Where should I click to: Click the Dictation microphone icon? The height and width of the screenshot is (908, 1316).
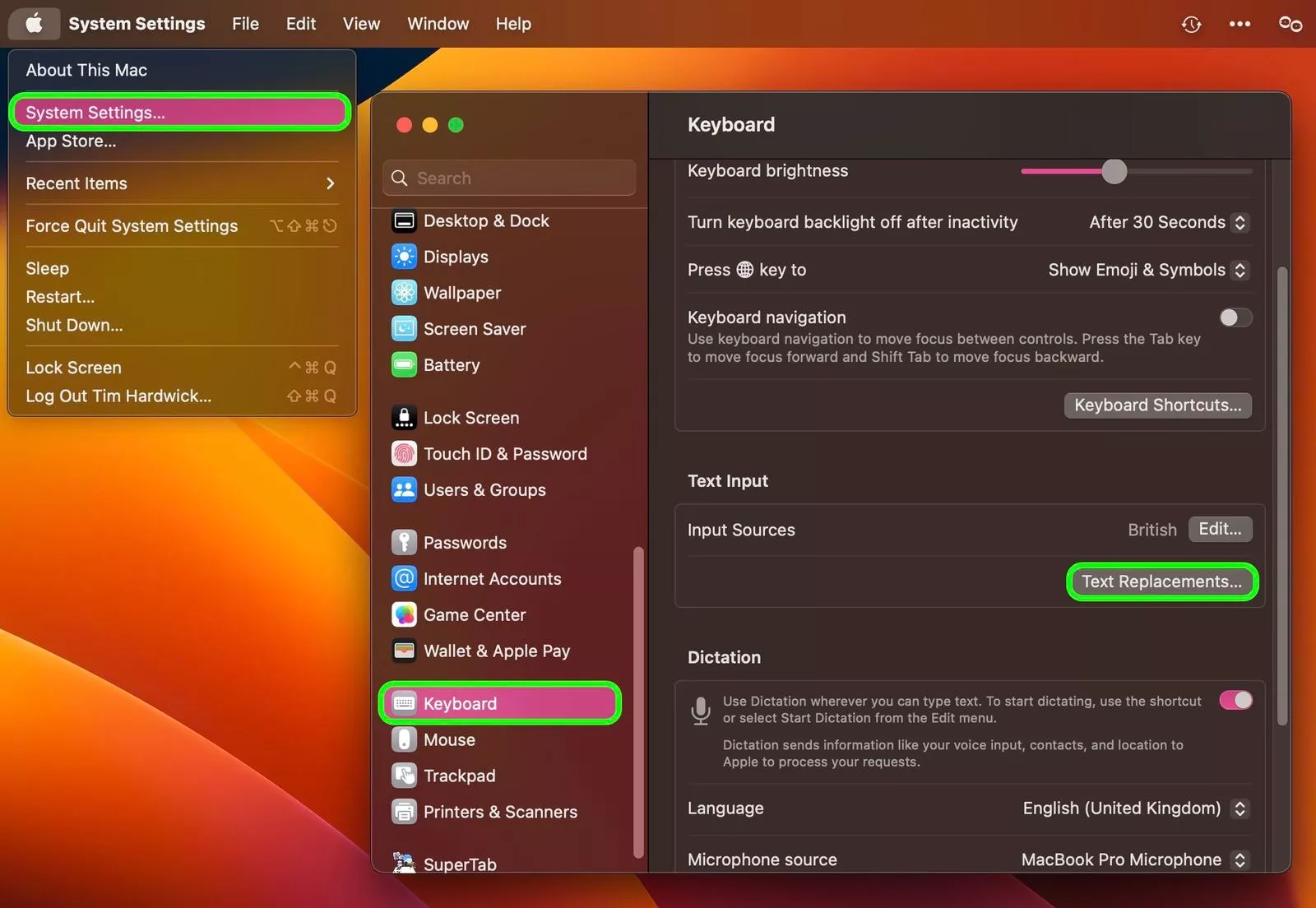tap(701, 711)
